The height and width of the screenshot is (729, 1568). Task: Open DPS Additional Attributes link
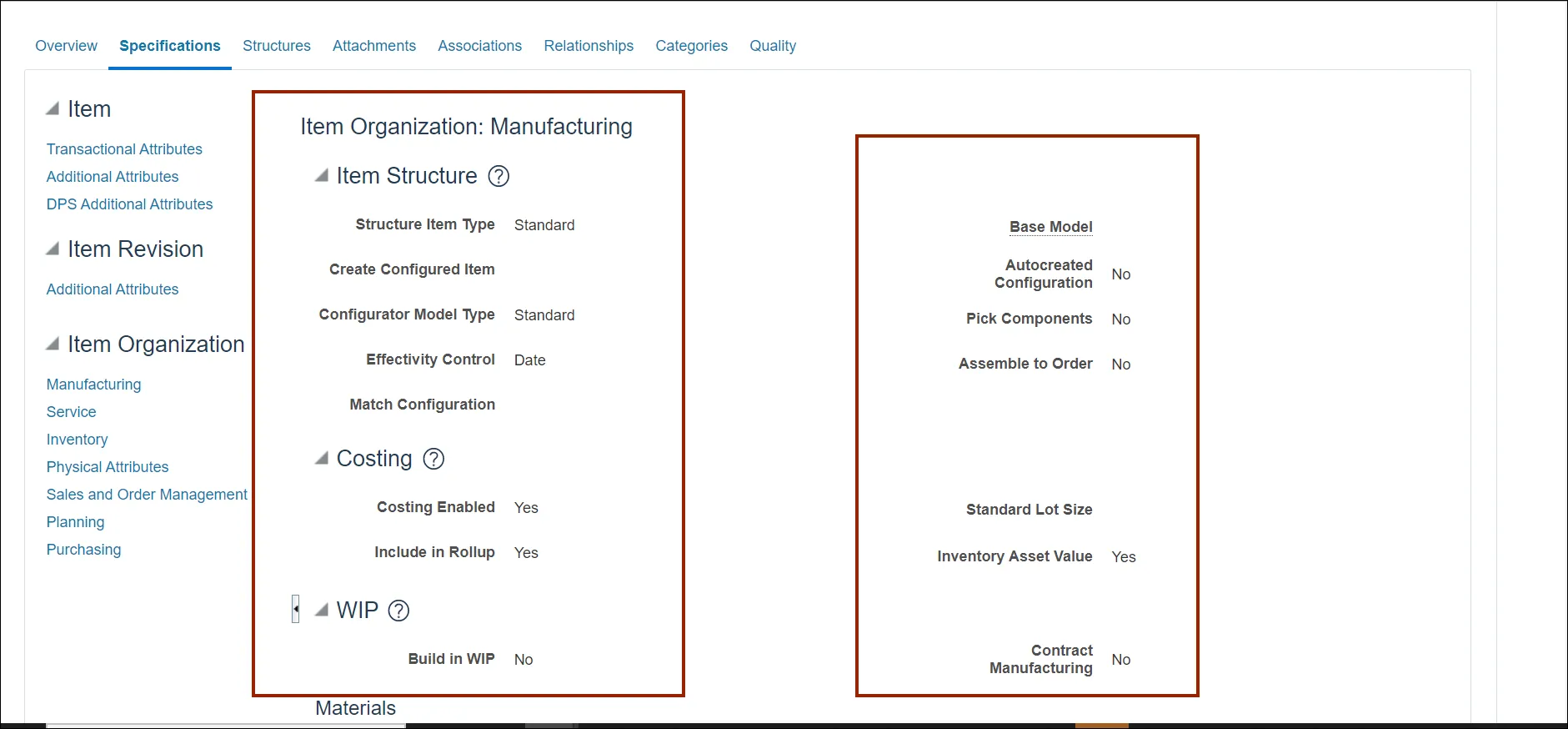(x=129, y=204)
